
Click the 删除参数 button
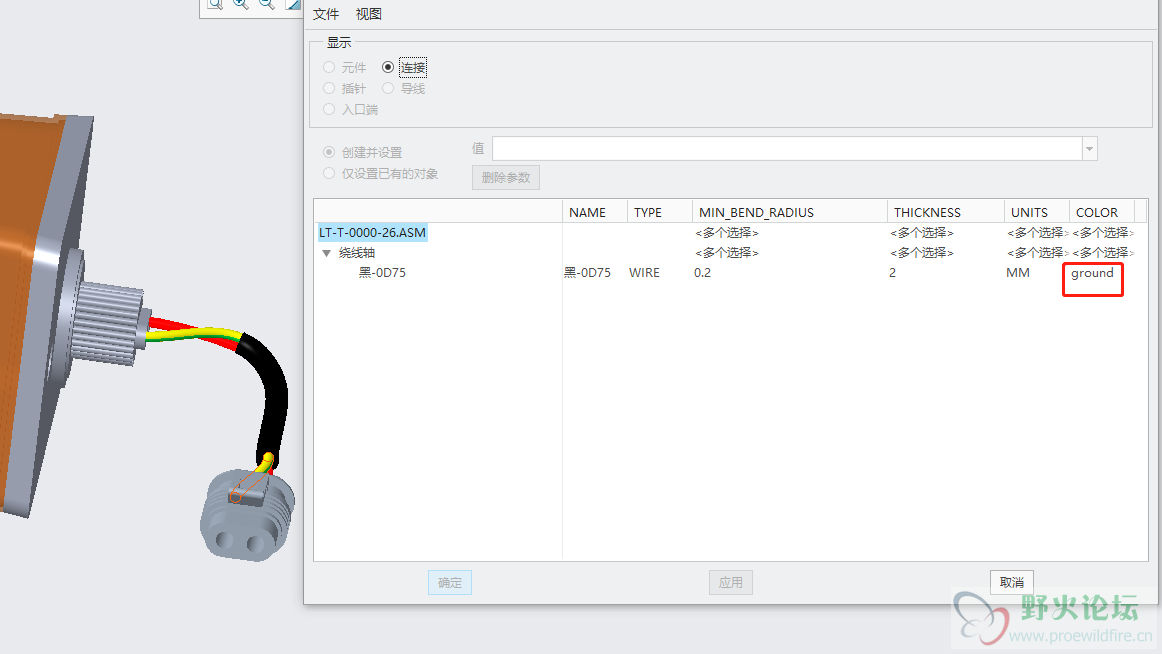click(x=505, y=178)
